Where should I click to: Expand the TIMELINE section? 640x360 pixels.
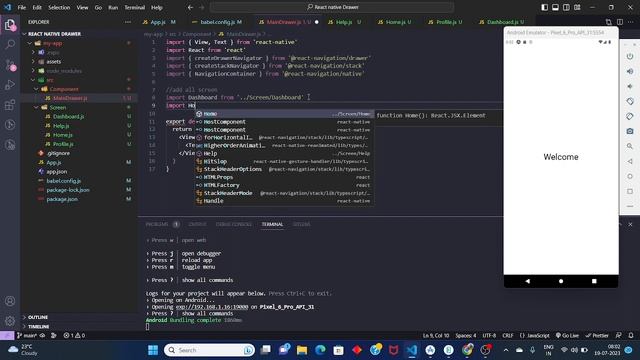[39, 327]
